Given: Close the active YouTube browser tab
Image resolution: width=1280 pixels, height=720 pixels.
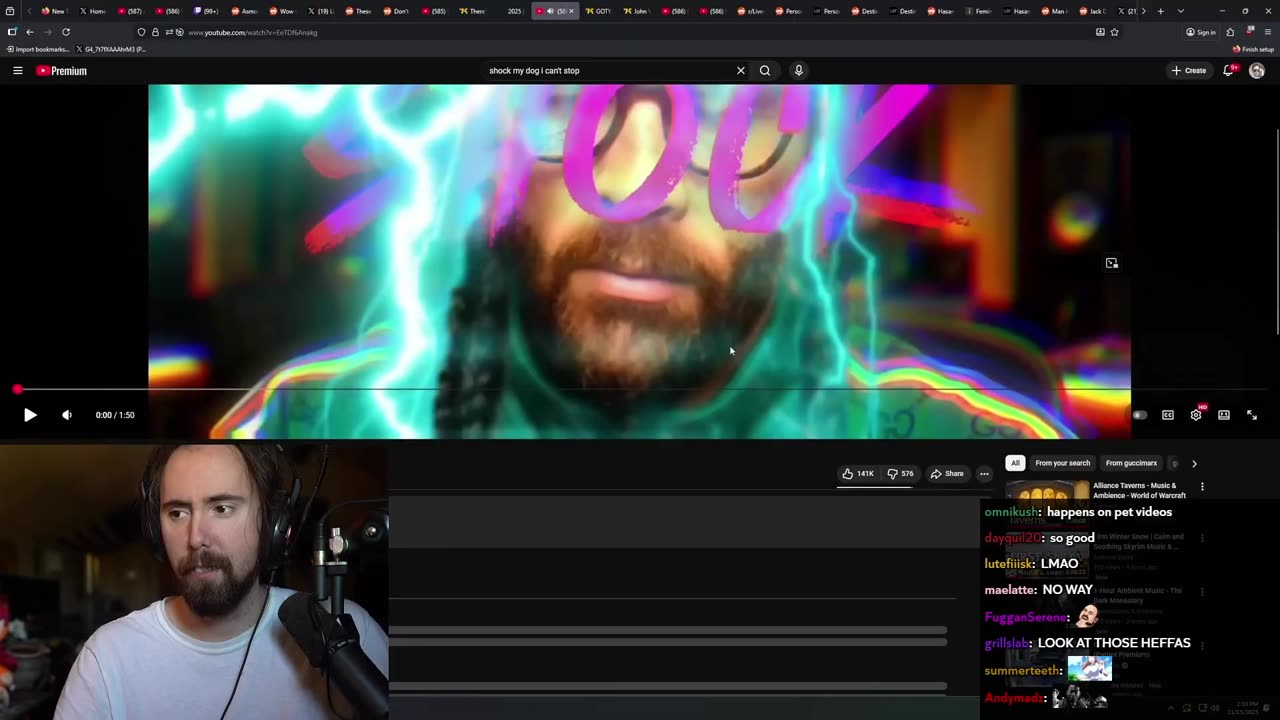Looking at the screenshot, I should 572,11.
